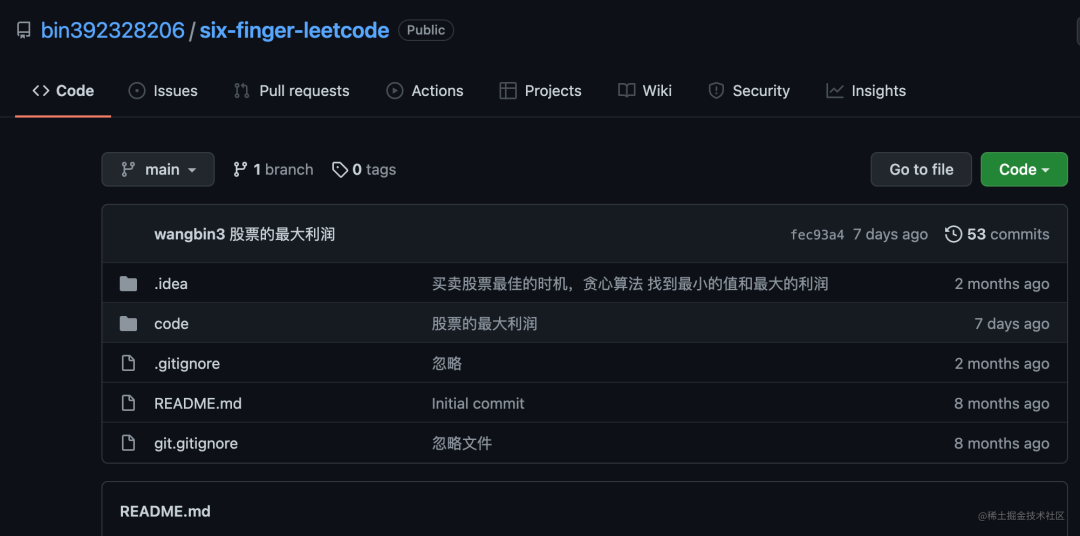This screenshot has width=1080, height=536.
Task: Switch to the Wiki tab
Action: (645, 91)
